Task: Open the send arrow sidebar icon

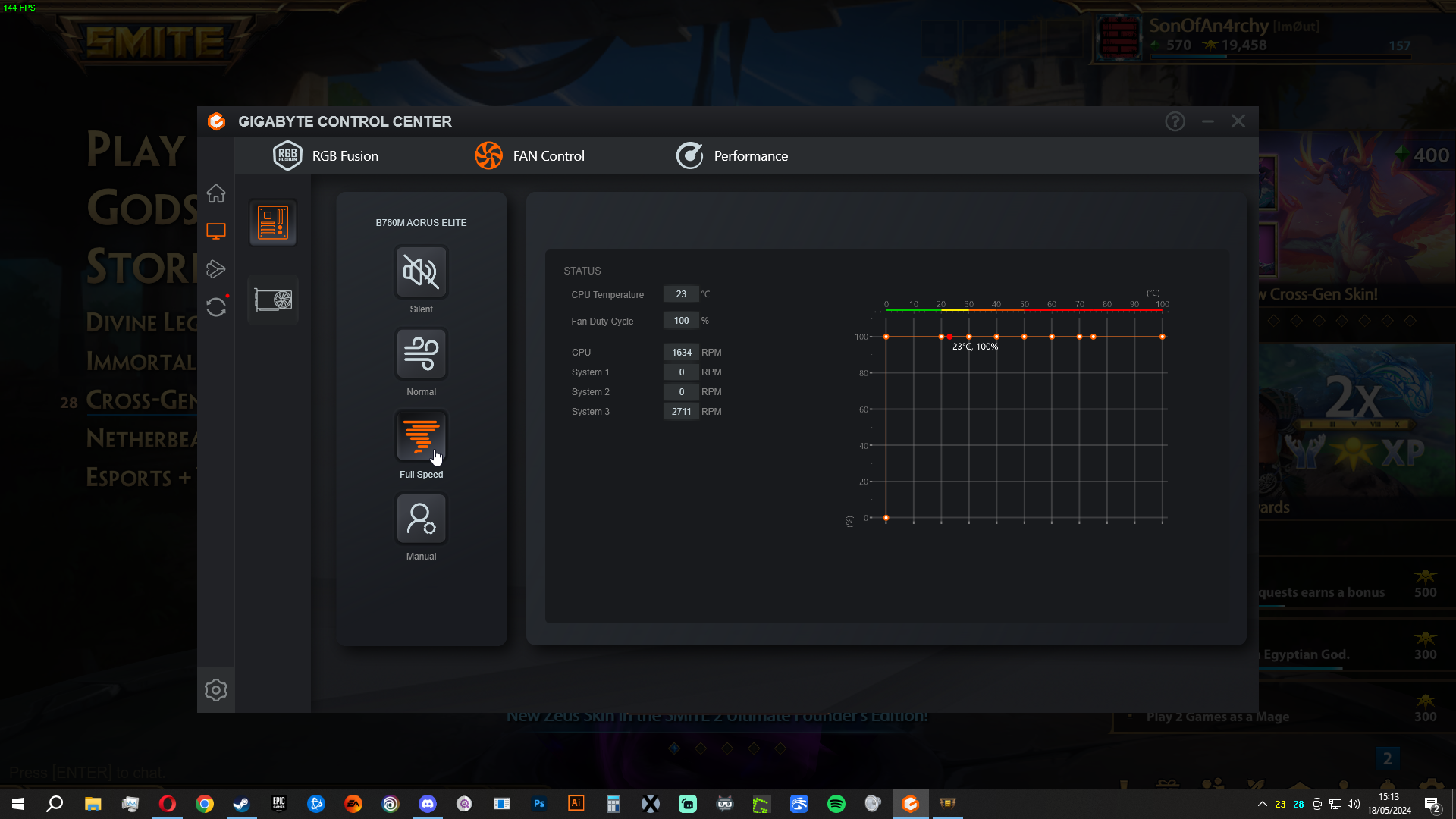Action: point(216,268)
